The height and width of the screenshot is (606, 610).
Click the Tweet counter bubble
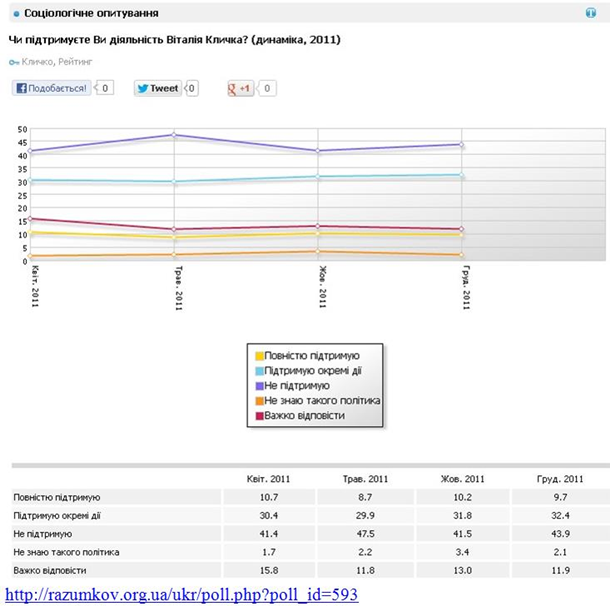pos(191,88)
